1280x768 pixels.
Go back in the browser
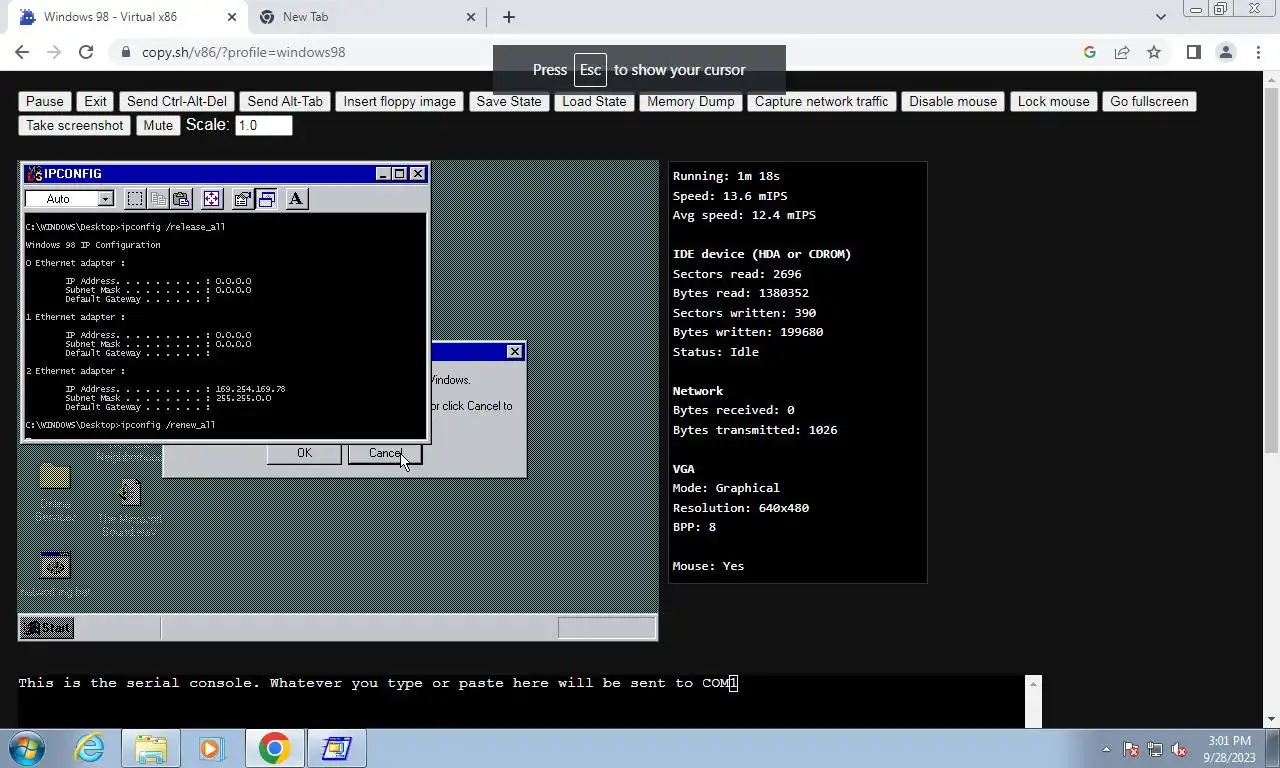[x=22, y=52]
